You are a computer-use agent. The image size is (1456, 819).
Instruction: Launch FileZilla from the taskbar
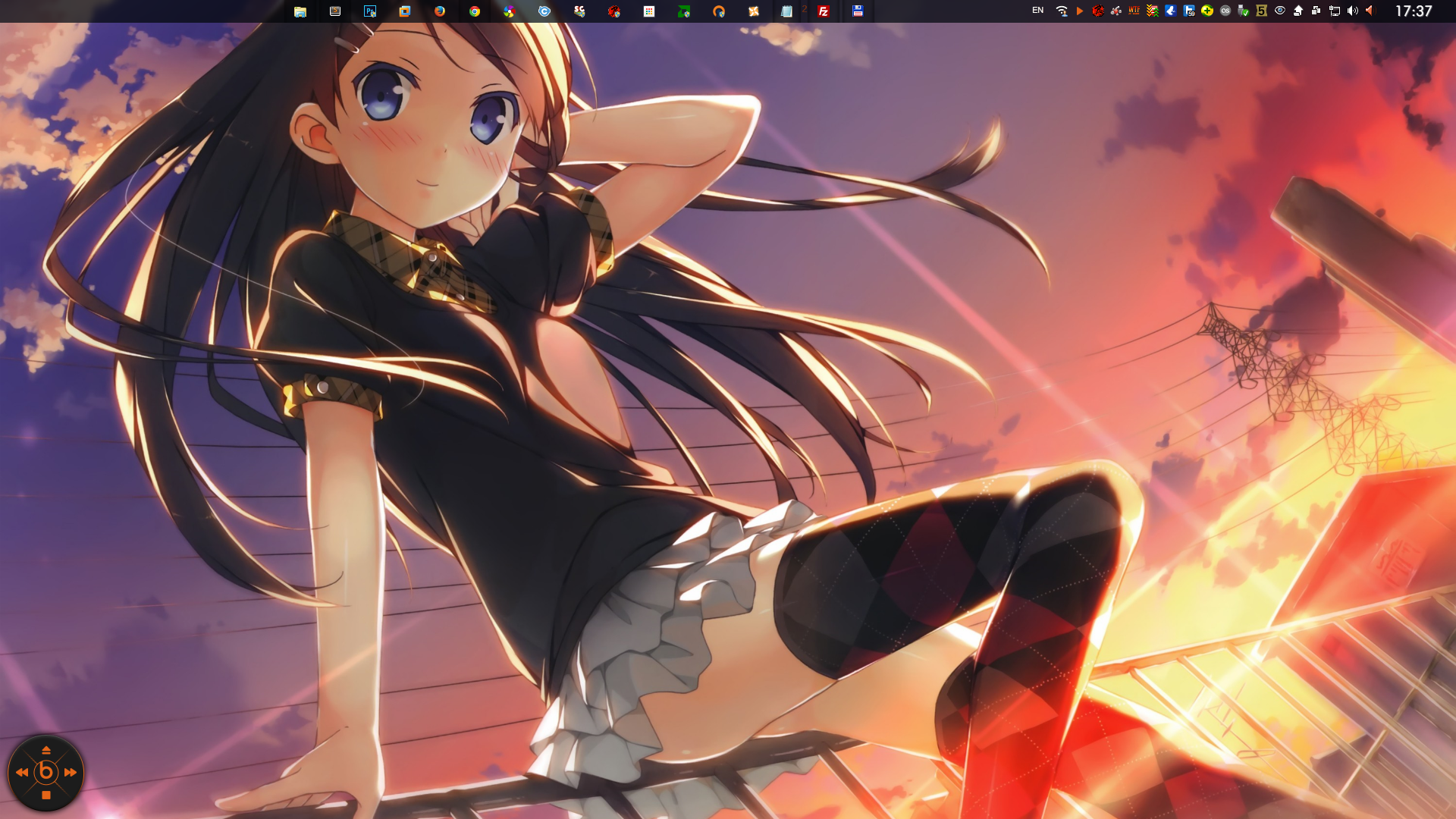pyautogui.click(x=823, y=11)
